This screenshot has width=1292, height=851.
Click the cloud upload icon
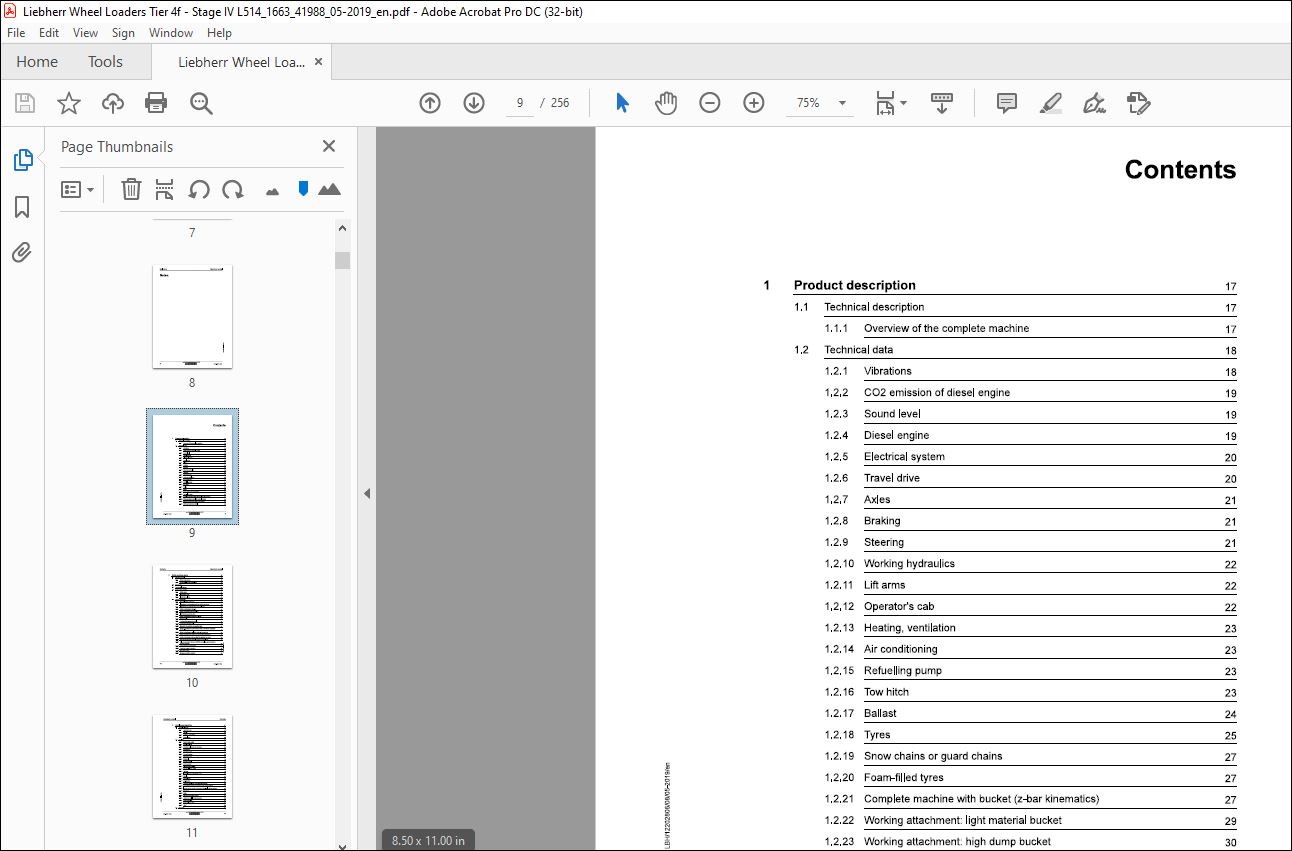click(x=113, y=103)
